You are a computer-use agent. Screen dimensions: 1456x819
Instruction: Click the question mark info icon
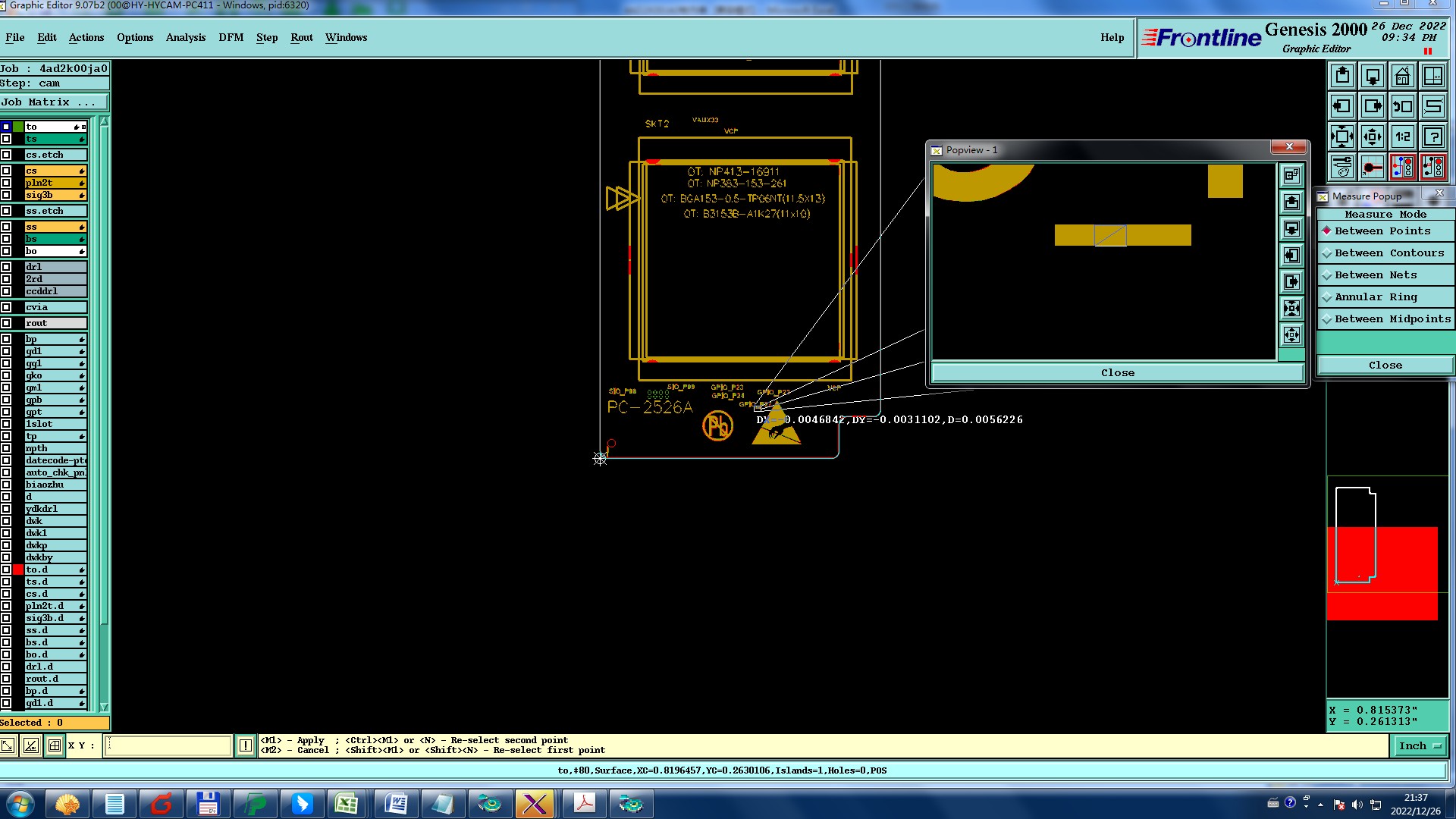[x=1433, y=136]
